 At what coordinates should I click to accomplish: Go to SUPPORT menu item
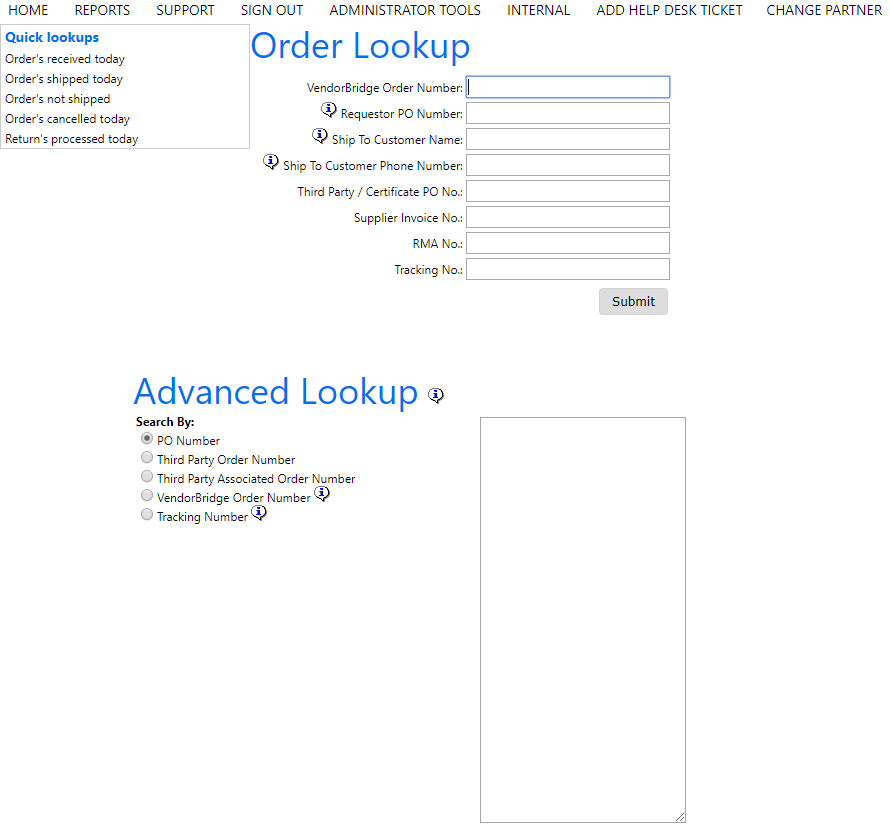tap(185, 10)
